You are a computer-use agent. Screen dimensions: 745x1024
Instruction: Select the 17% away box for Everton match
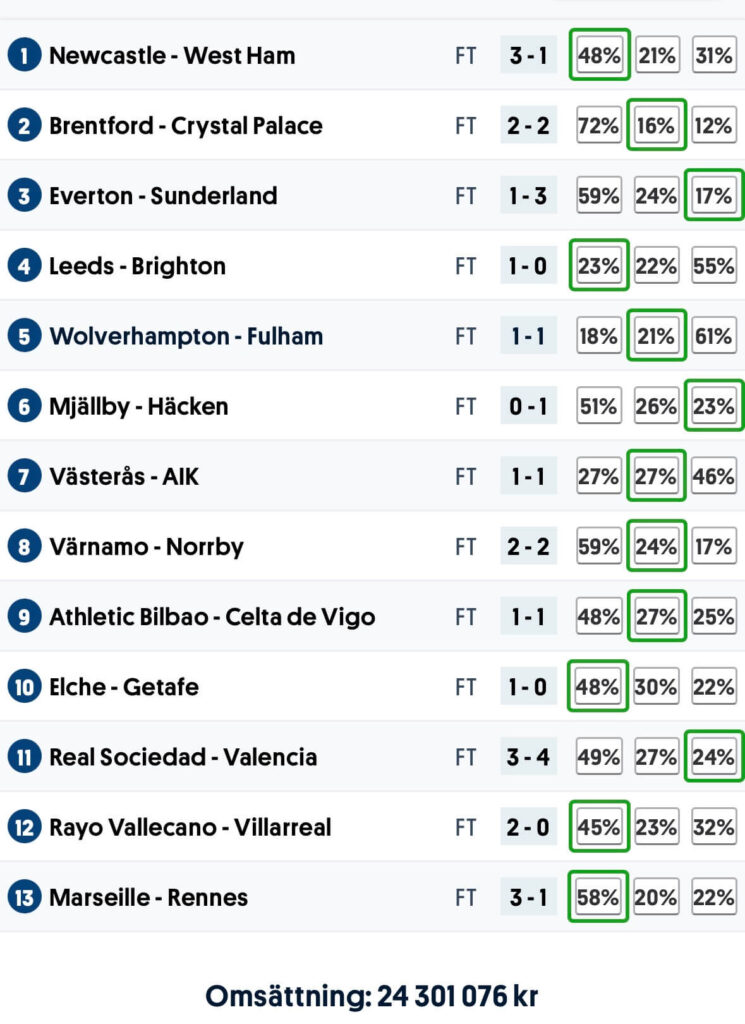pos(714,195)
